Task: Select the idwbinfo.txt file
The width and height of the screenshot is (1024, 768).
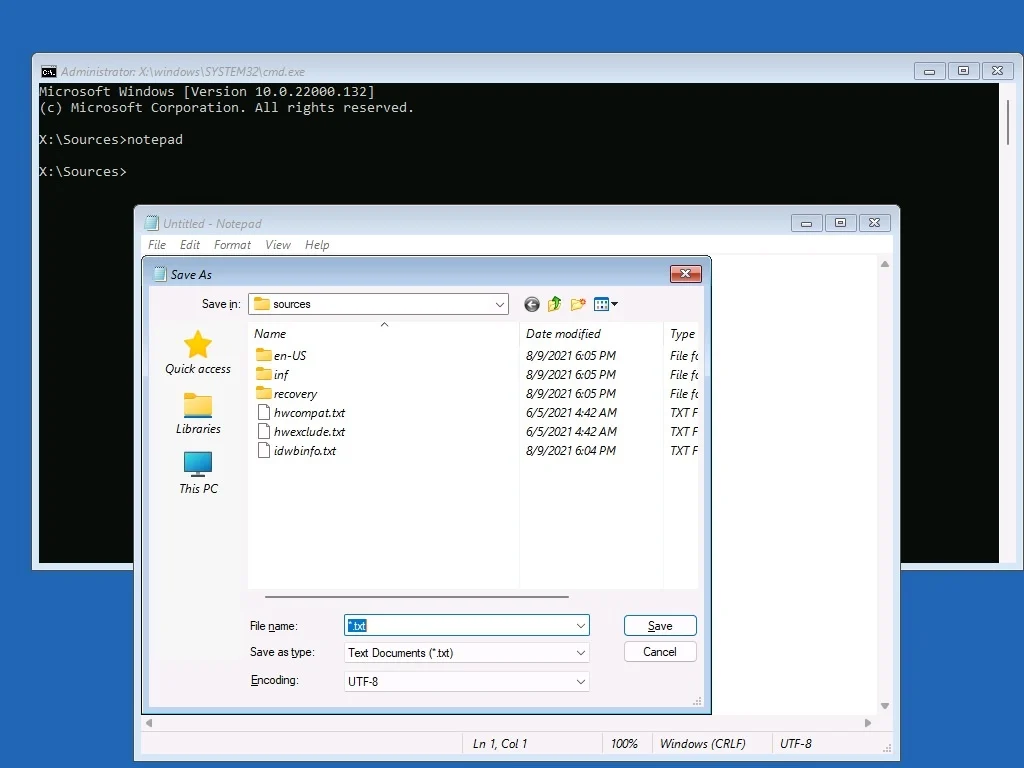Action: [x=296, y=451]
